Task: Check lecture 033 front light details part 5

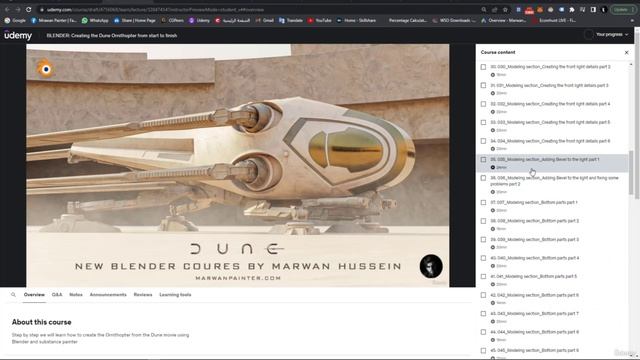Action: pyautogui.click(x=483, y=122)
